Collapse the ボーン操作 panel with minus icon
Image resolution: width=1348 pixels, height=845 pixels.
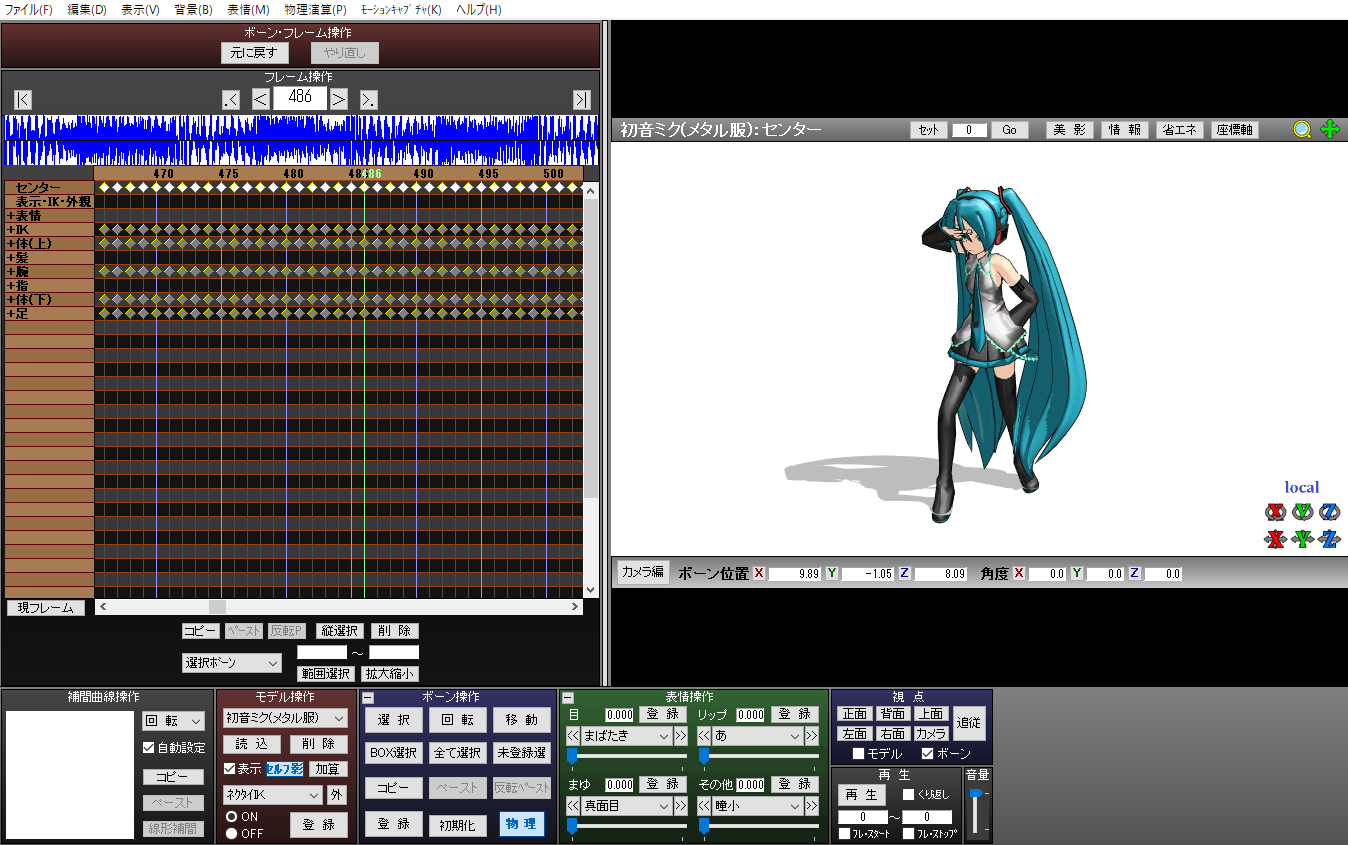tap(368, 698)
